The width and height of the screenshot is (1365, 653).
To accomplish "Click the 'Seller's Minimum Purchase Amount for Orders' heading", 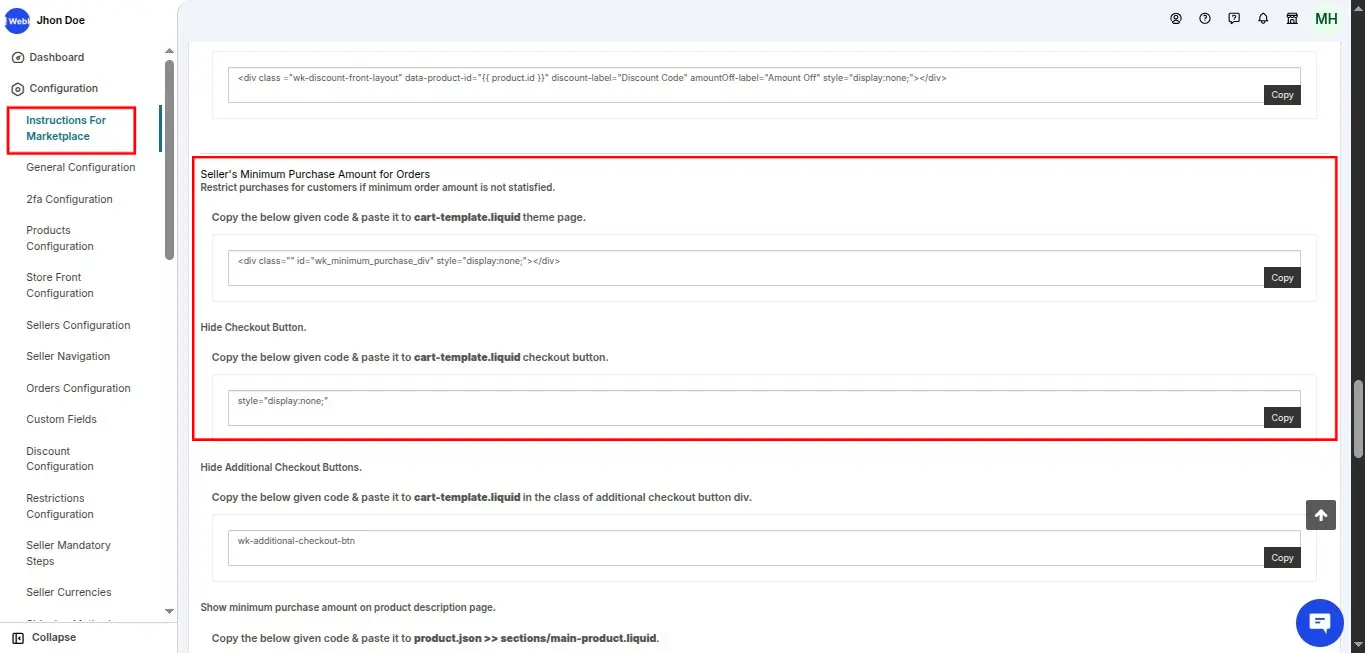I will point(315,174).
